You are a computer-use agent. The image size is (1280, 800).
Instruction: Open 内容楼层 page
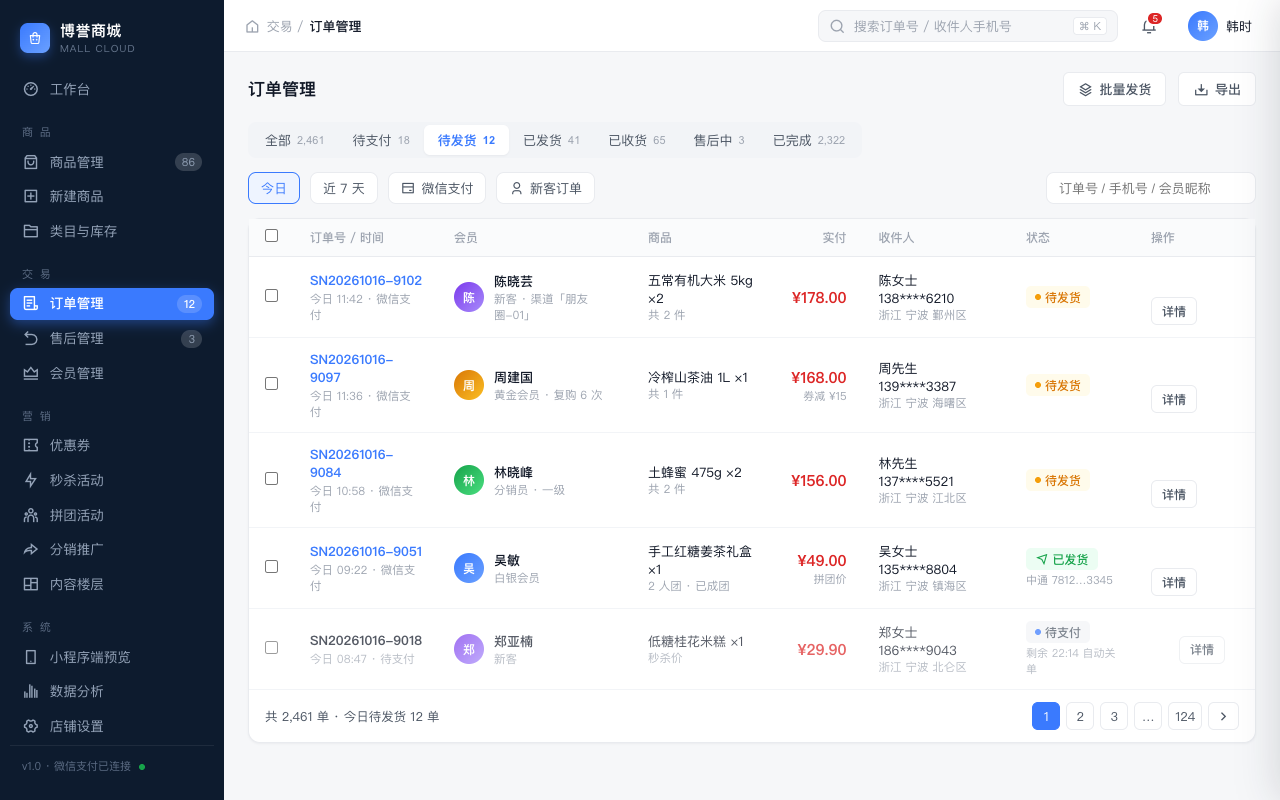point(112,584)
